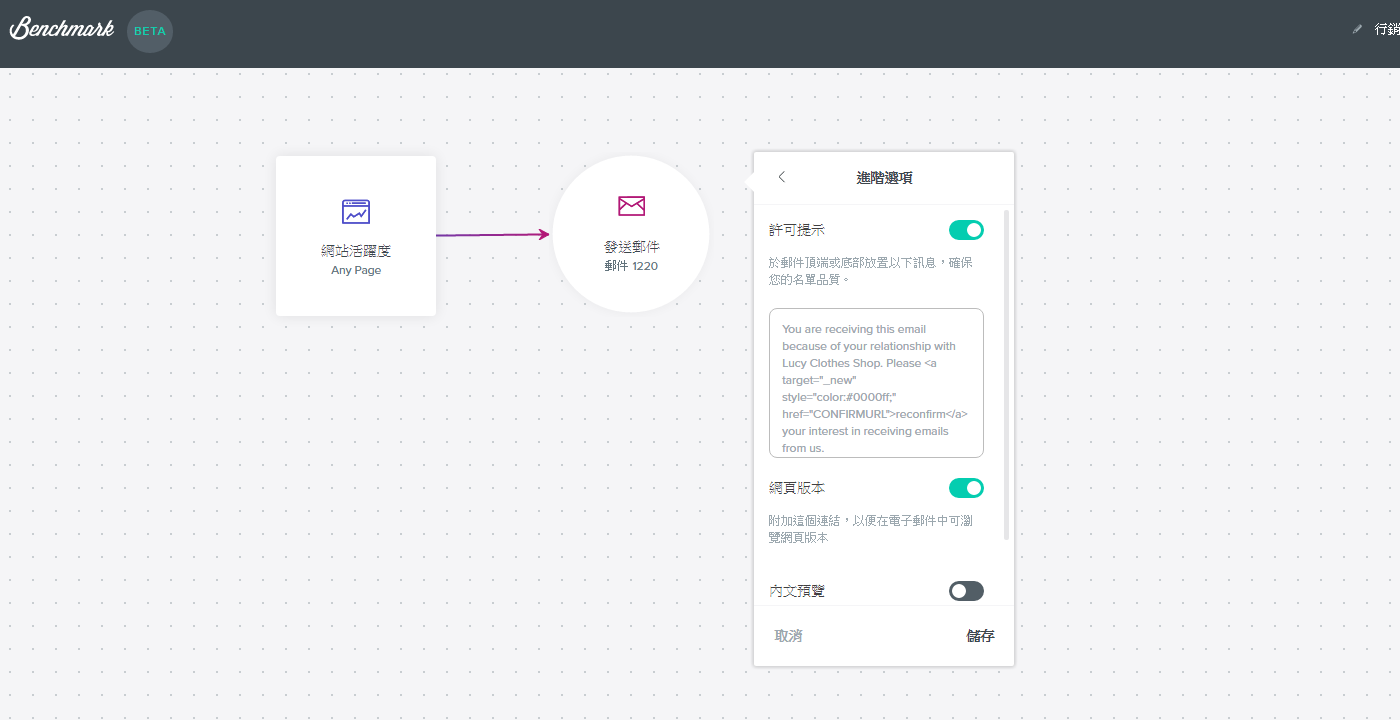This screenshot has height=720, width=1400.
Task: Select the 郵件 1220 label in the circle
Action: 631,266
